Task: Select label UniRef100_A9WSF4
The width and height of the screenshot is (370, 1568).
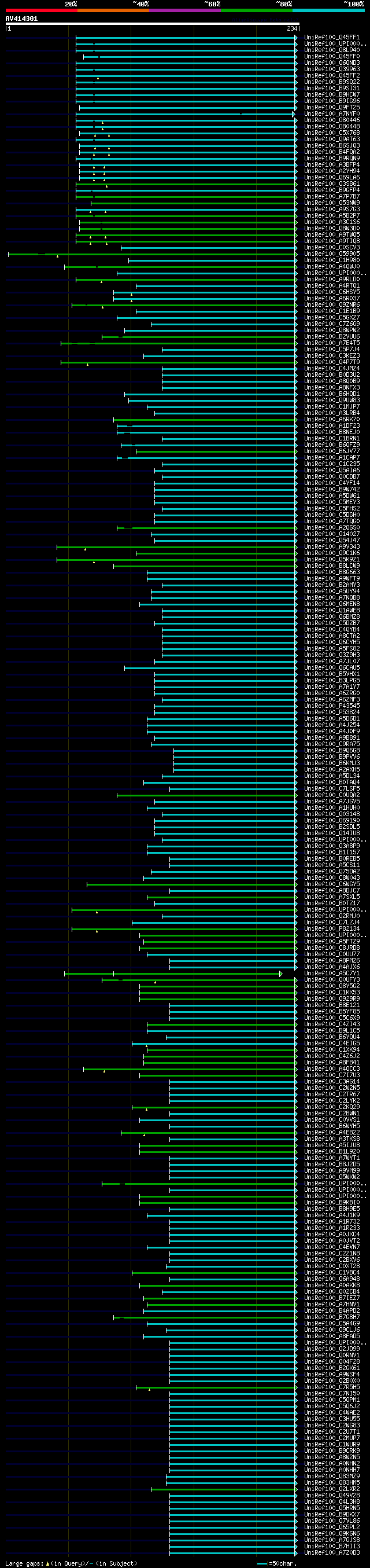Action: coord(332,1375)
